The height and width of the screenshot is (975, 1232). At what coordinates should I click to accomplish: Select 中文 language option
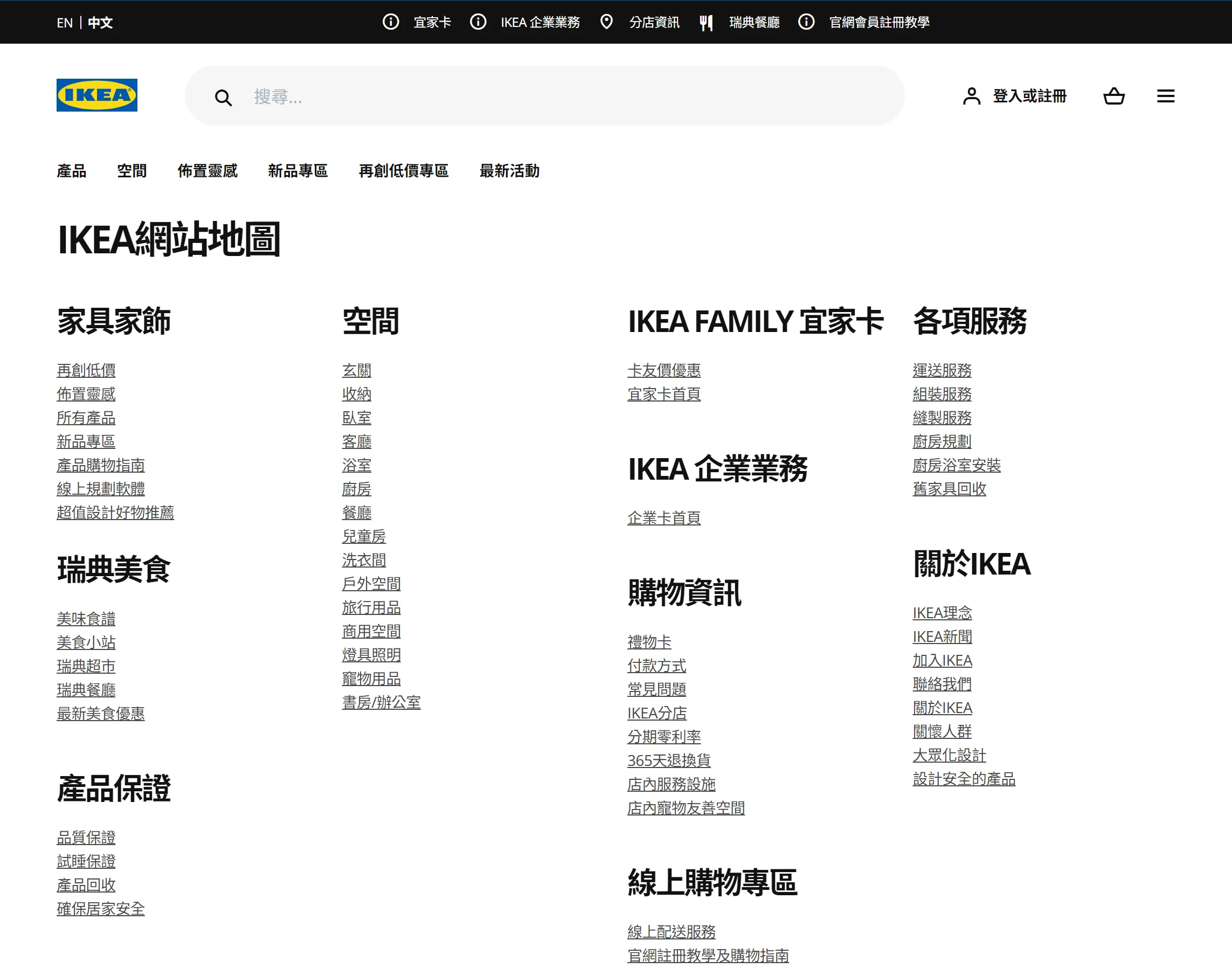(x=100, y=22)
